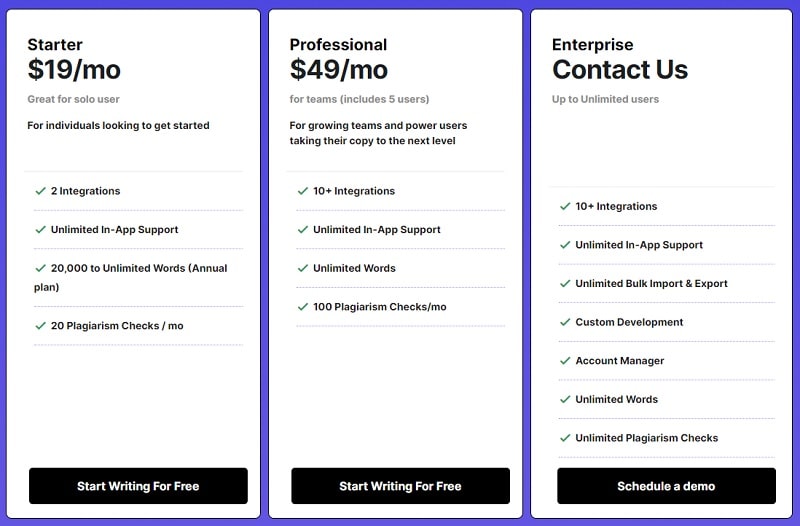Image resolution: width=800 pixels, height=526 pixels.
Task: Click the Professional plan's Start Writing For Free button
Action: 400,486
